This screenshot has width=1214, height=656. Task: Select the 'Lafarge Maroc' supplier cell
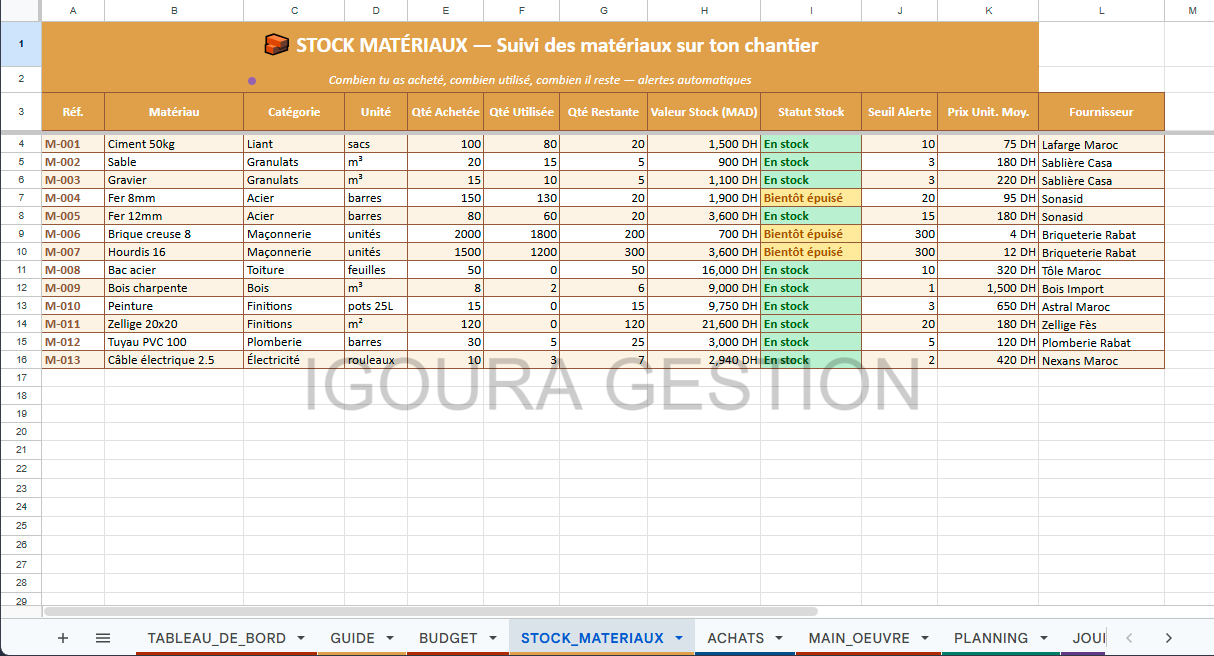[1101, 144]
